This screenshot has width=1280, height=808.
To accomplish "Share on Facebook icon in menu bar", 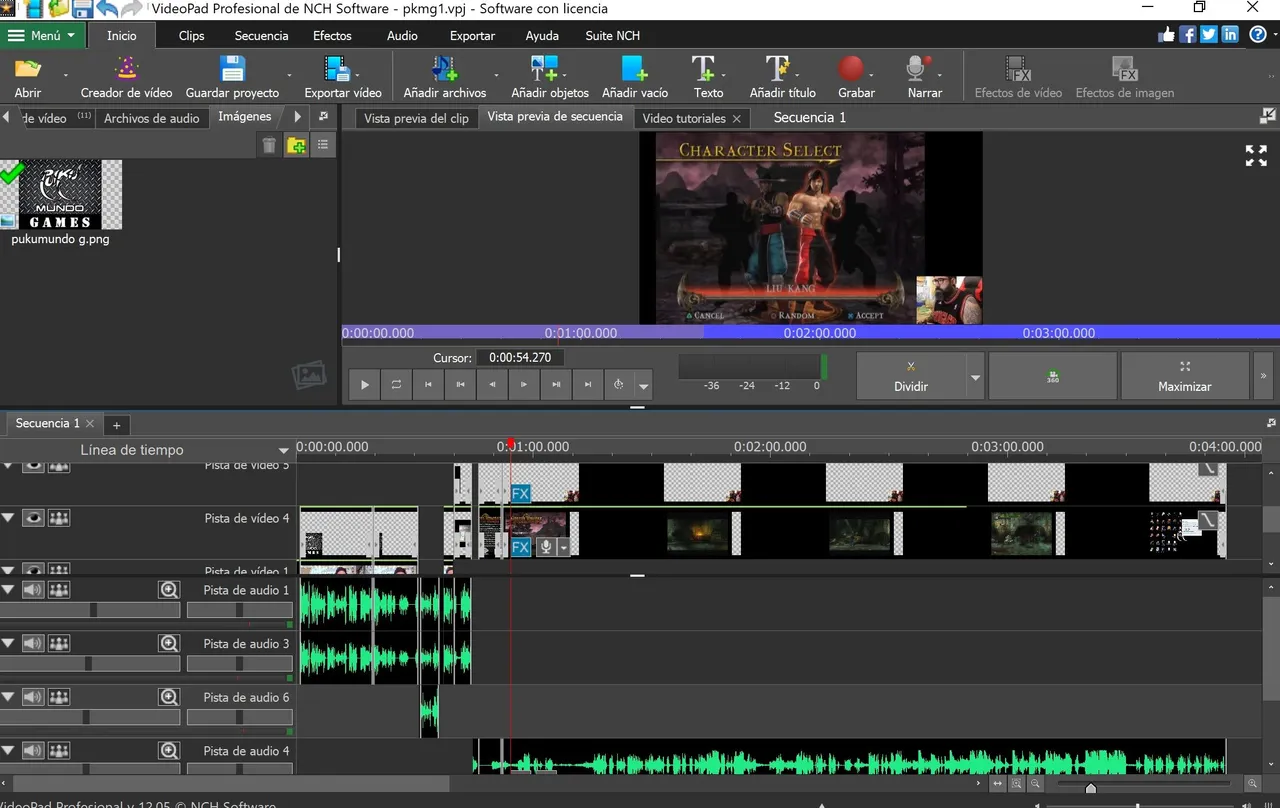I will click(1188, 34).
